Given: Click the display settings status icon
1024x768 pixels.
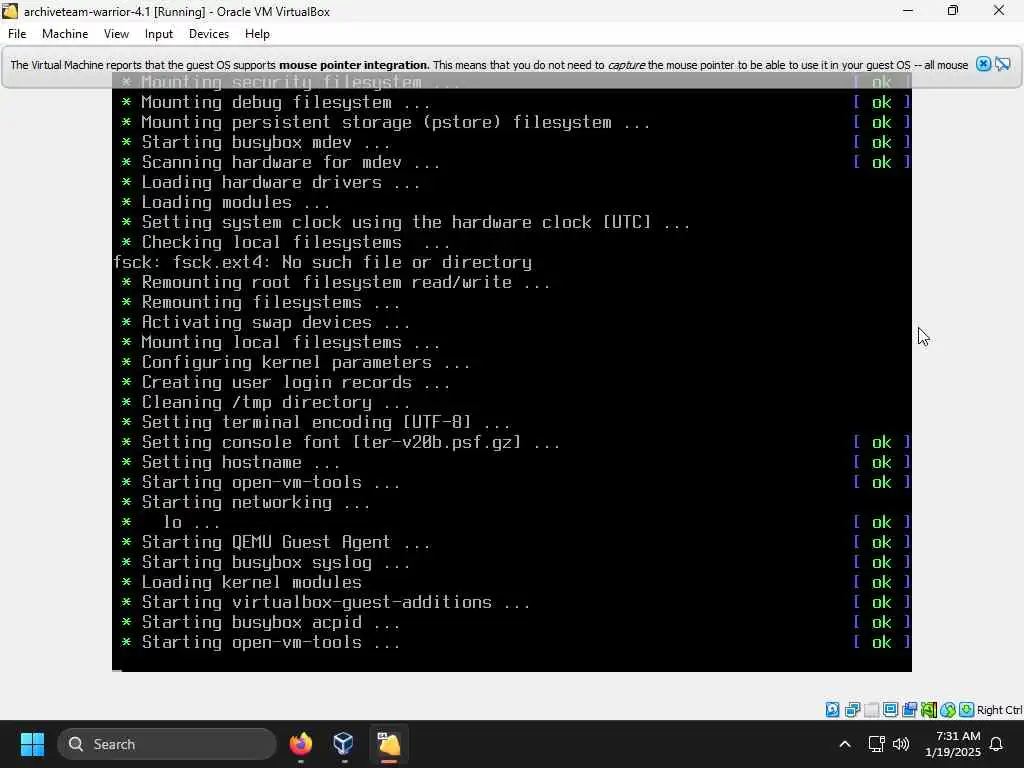Looking at the screenshot, I should pyautogui.click(x=890, y=710).
